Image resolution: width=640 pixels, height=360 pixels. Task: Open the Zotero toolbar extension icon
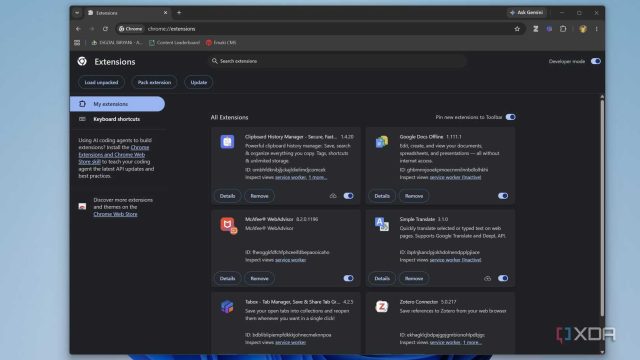536,29
